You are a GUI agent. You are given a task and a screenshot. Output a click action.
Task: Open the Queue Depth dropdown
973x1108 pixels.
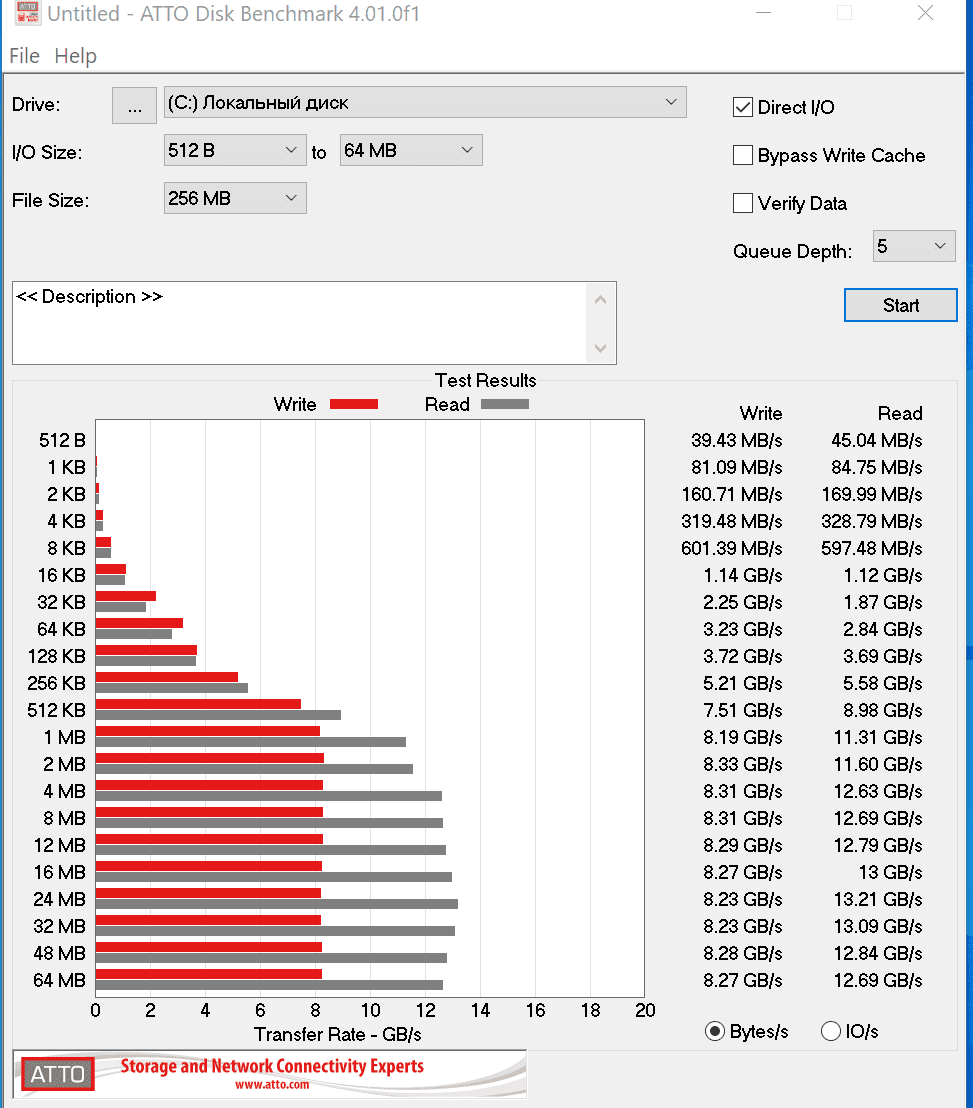tap(914, 247)
